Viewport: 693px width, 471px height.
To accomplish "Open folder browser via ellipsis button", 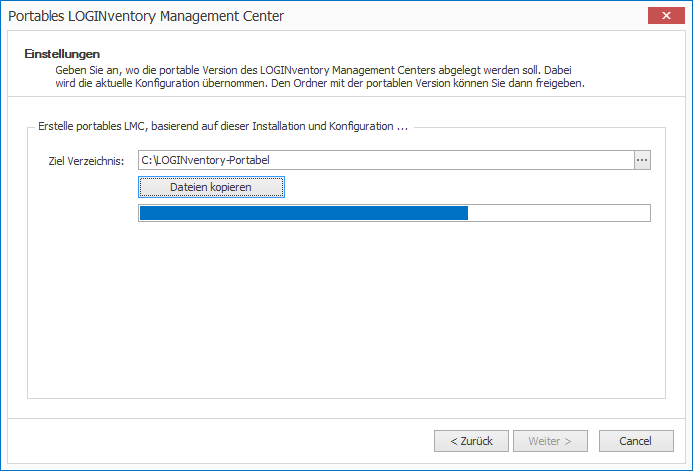I will point(642,160).
